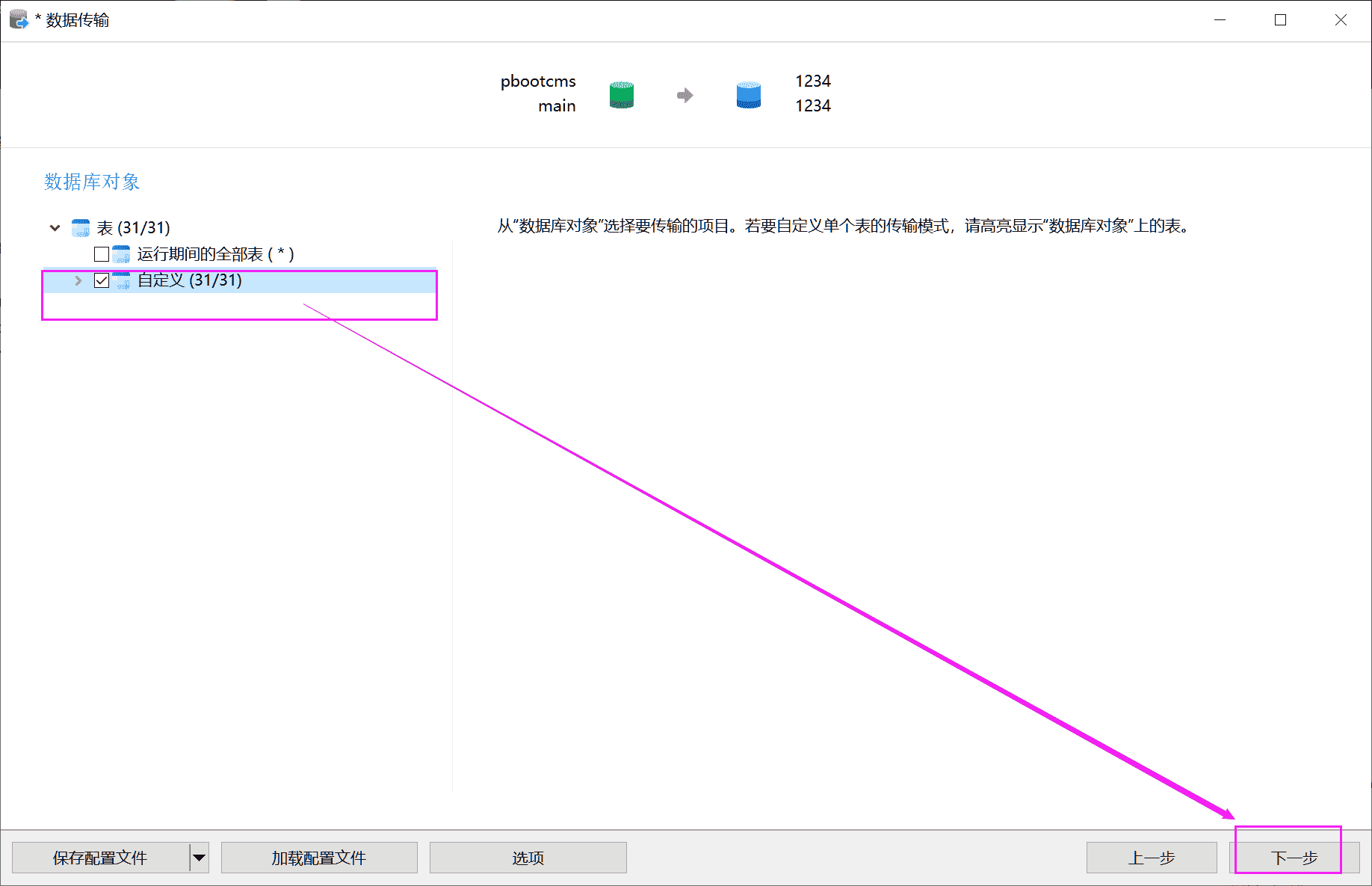Click the table icon next to 表 (31/31)
1372x886 pixels.
(x=80, y=227)
